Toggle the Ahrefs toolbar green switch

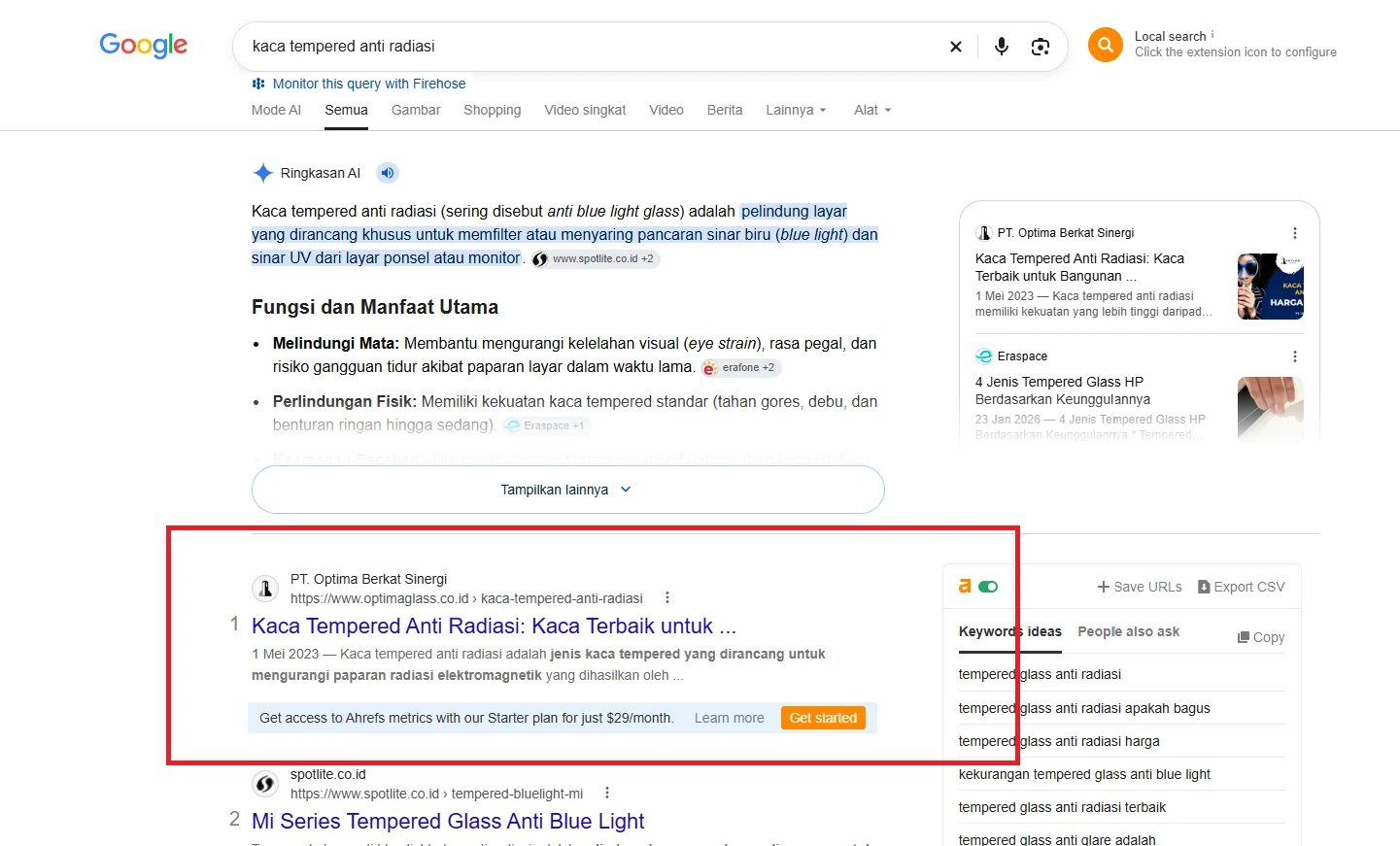(x=988, y=587)
